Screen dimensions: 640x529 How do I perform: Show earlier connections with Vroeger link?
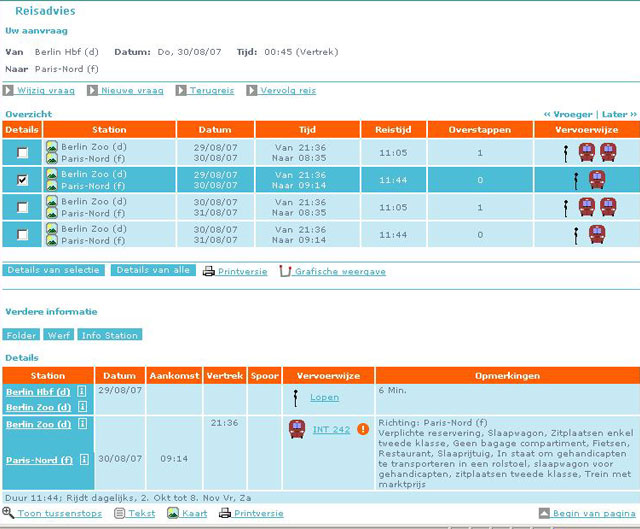click(x=571, y=115)
